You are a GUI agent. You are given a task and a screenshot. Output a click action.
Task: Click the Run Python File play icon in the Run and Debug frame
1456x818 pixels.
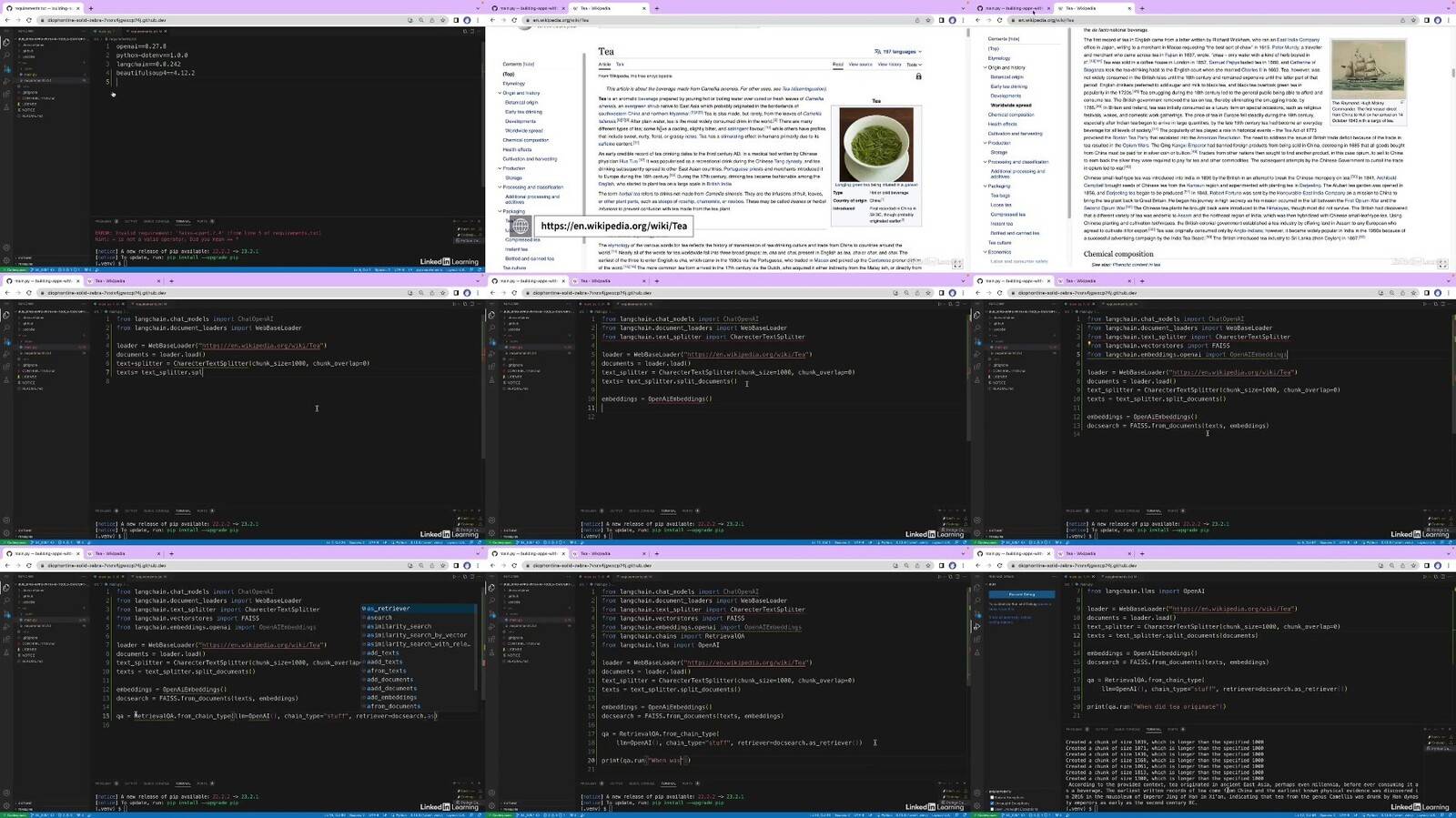(x=1424, y=576)
